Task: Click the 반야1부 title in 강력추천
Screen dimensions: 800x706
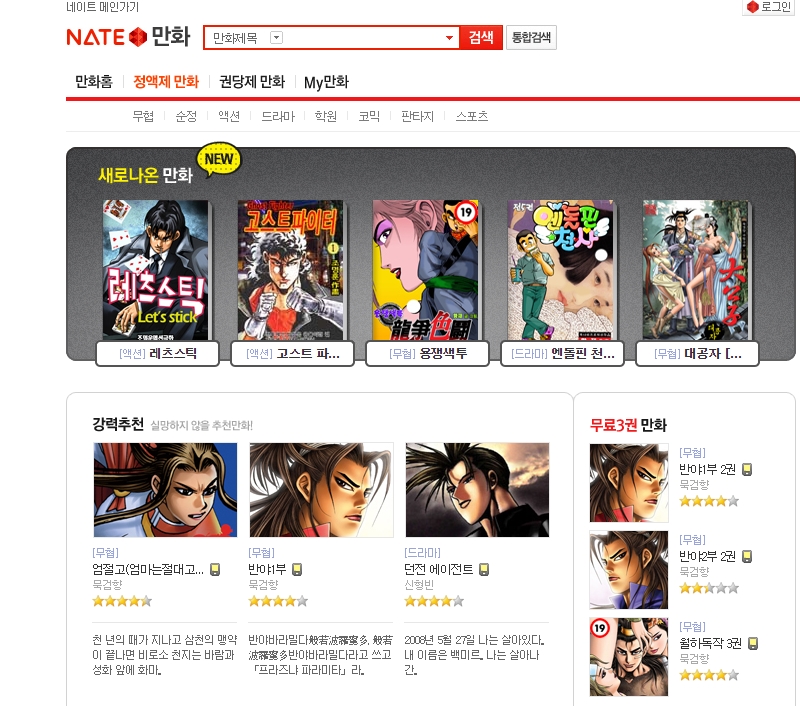Action: pos(268,569)
